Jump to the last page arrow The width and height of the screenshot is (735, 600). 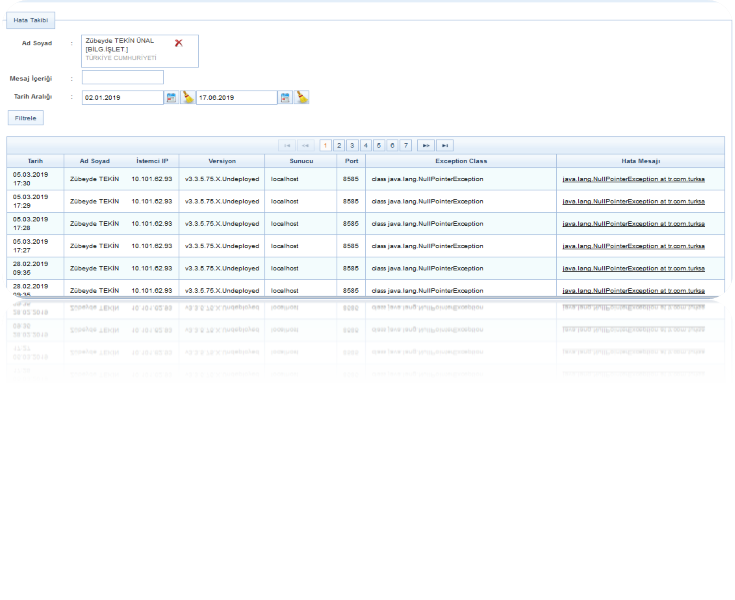(x=445, y=146)
